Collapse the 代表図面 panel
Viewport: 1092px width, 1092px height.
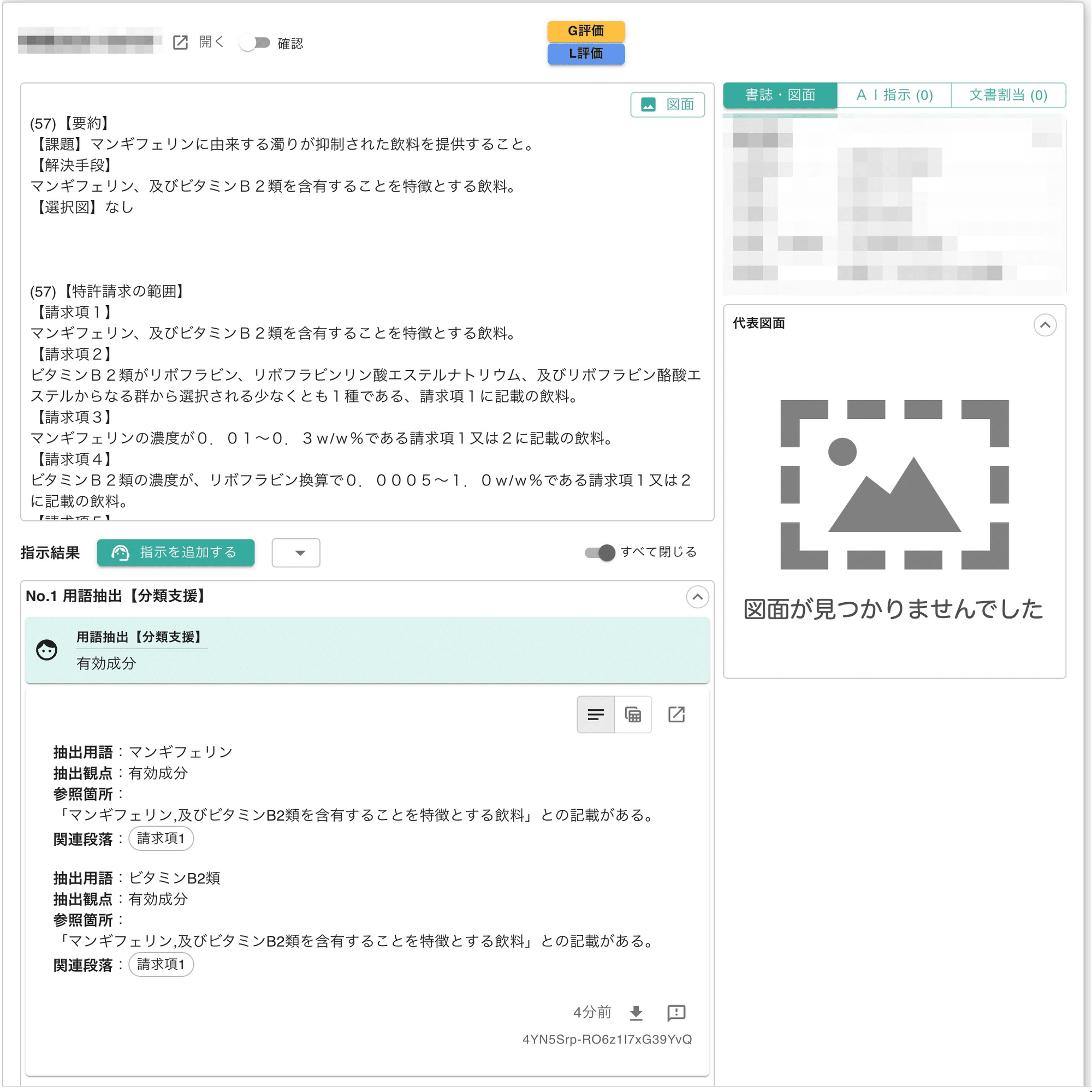tap(1046, 325)
